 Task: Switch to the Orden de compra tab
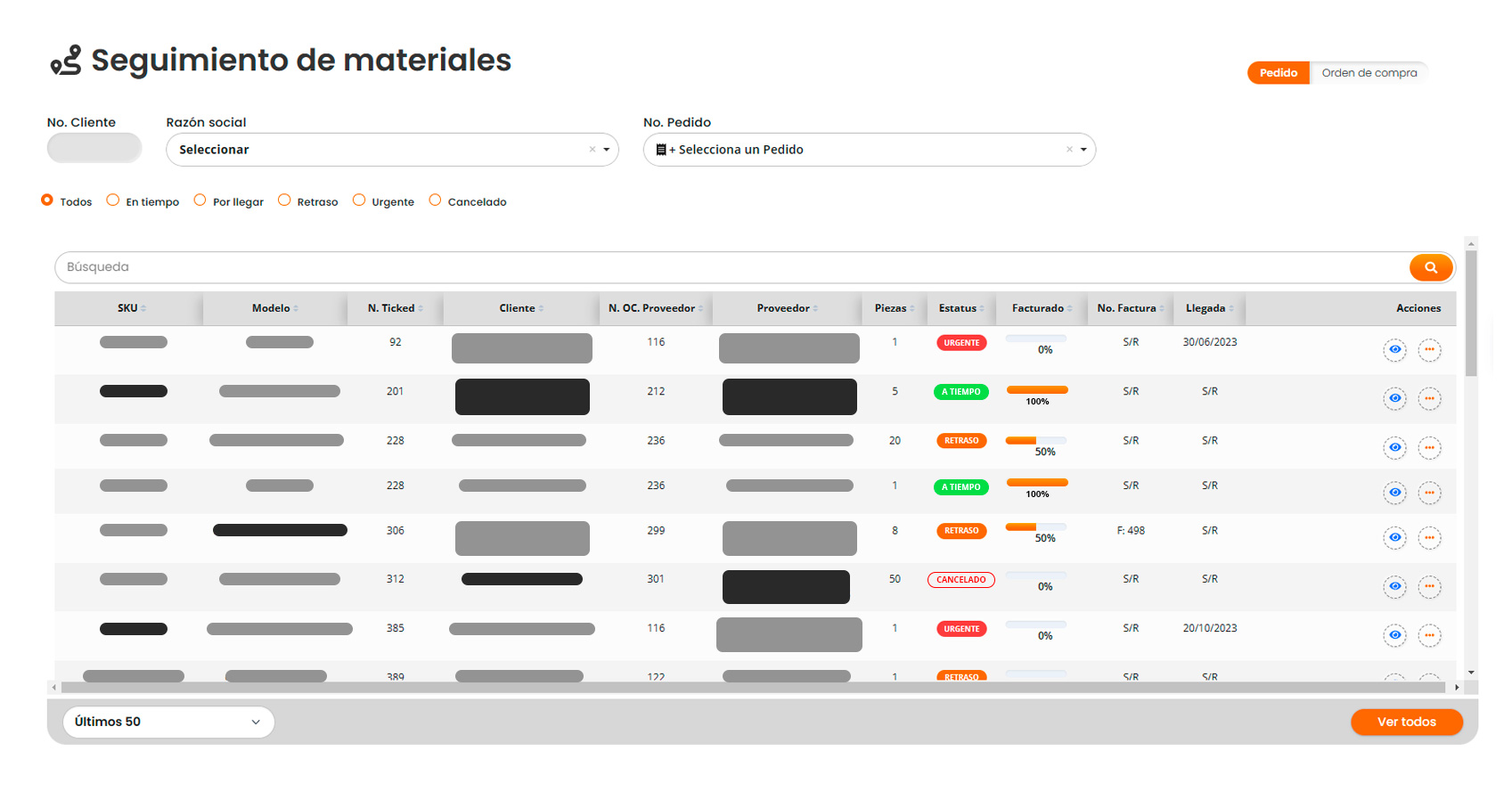[1369, 73]
